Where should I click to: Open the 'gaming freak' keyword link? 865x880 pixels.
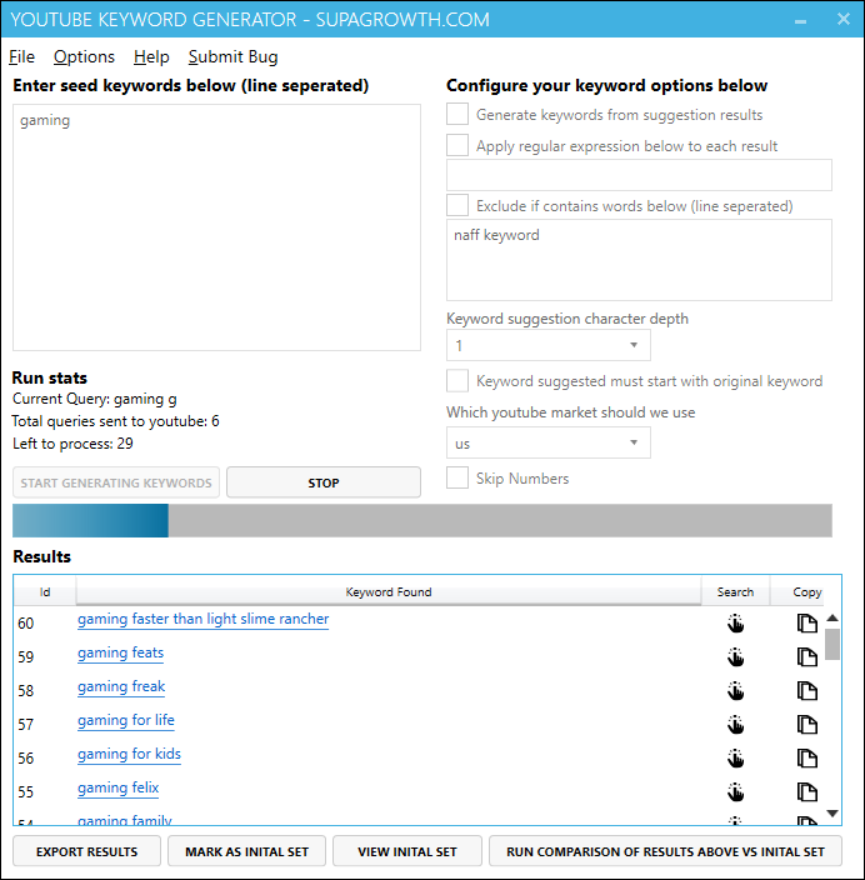click(121, 686)
